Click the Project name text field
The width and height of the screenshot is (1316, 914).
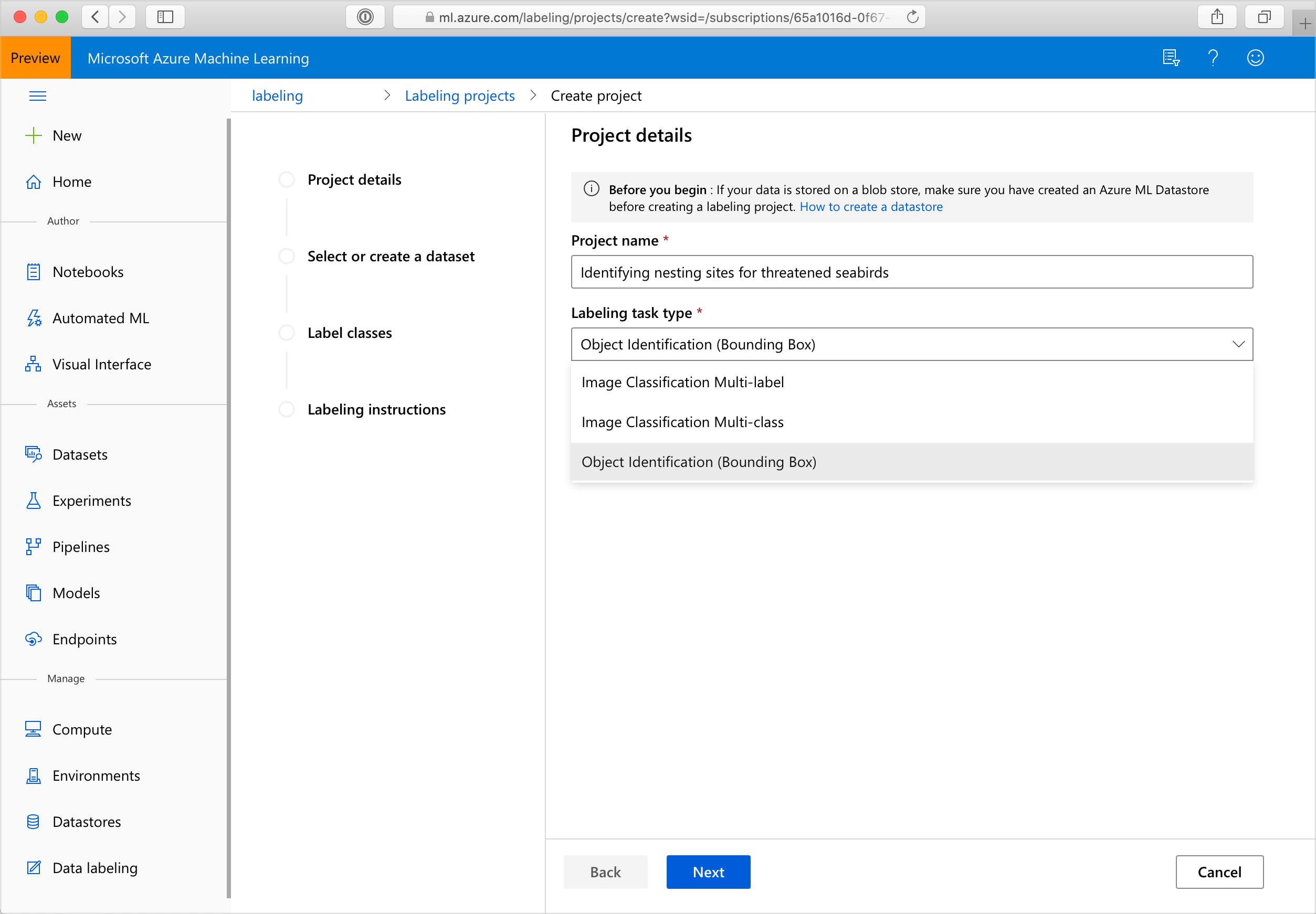pos(911,272)
